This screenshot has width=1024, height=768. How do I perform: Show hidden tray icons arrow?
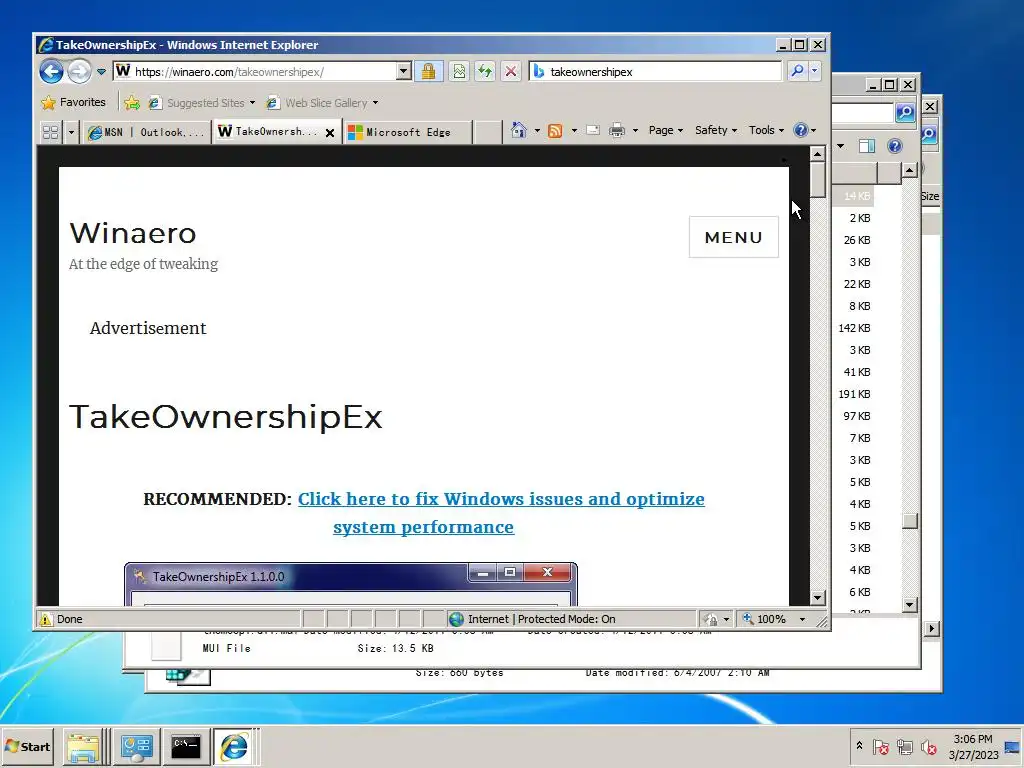pos(859,746)
